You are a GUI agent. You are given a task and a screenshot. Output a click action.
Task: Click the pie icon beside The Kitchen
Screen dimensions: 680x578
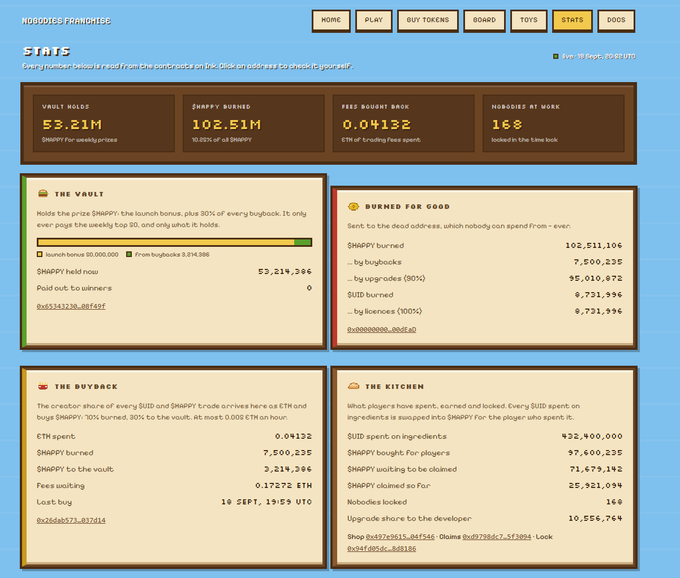click(x=353, y=386)
